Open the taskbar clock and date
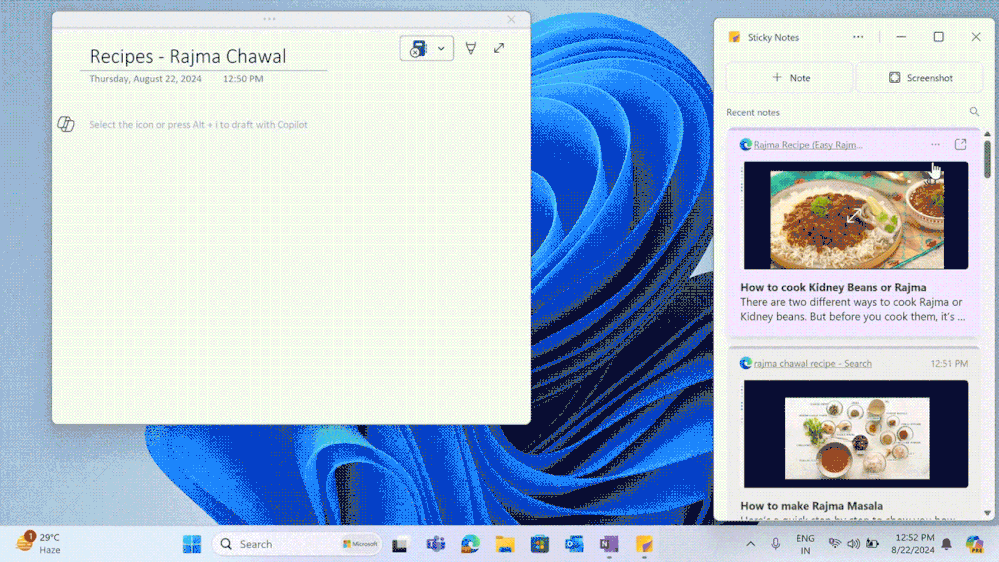Viewport: 999px width, 562px height. click(914, 544)
